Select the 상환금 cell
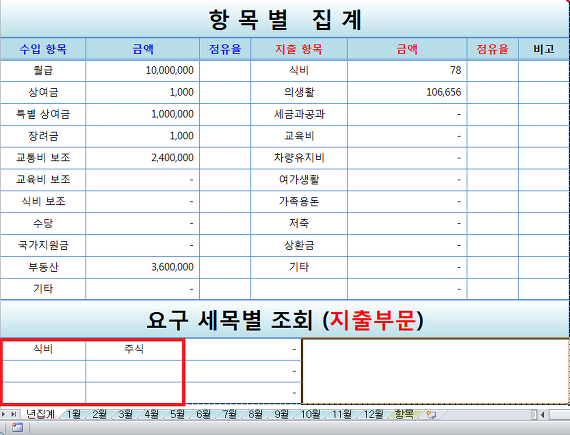Screen dimensions: 570x435 (x=299, y=245)
